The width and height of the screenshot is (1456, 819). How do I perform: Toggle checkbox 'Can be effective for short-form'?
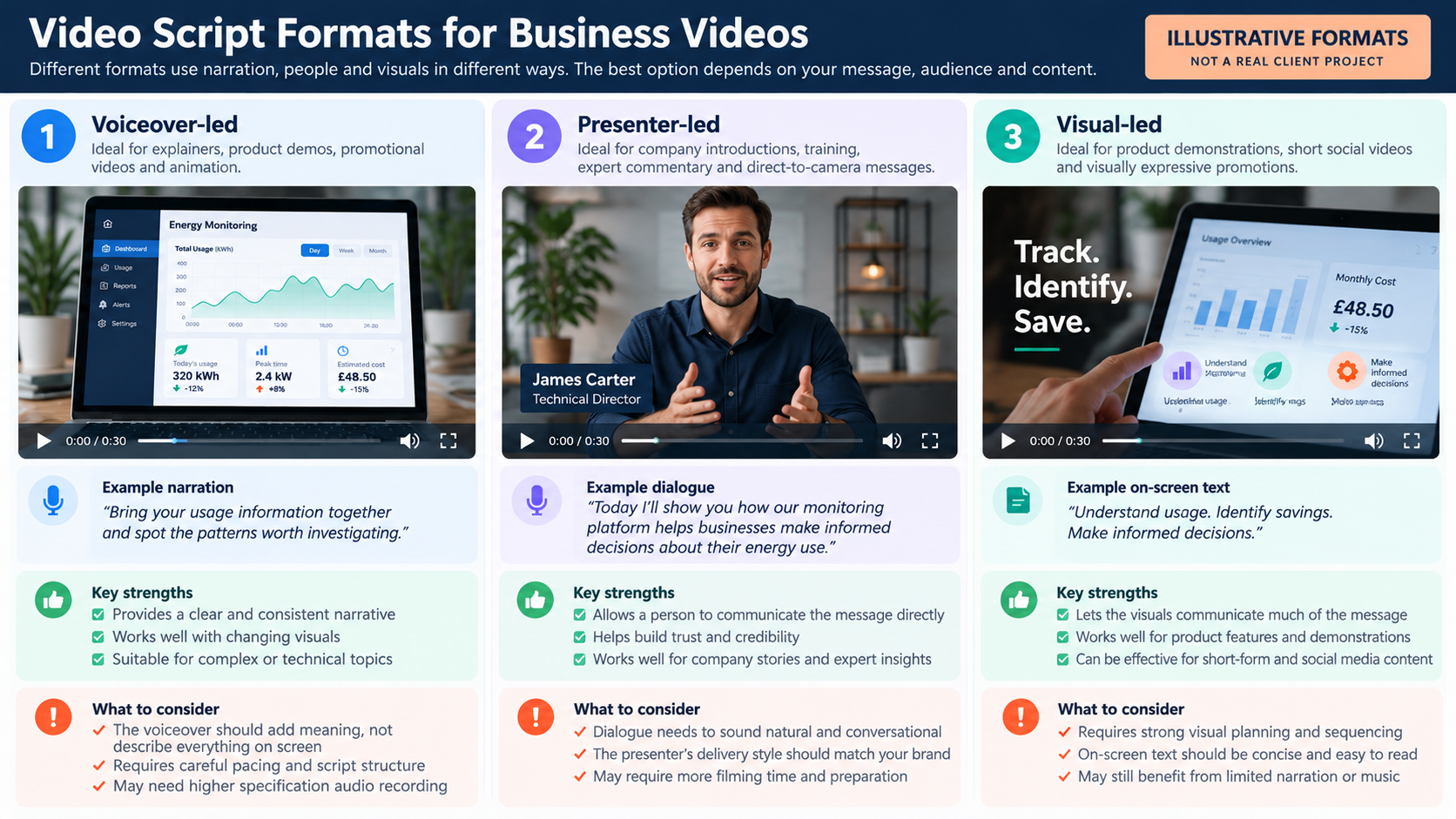(1062, 660)
